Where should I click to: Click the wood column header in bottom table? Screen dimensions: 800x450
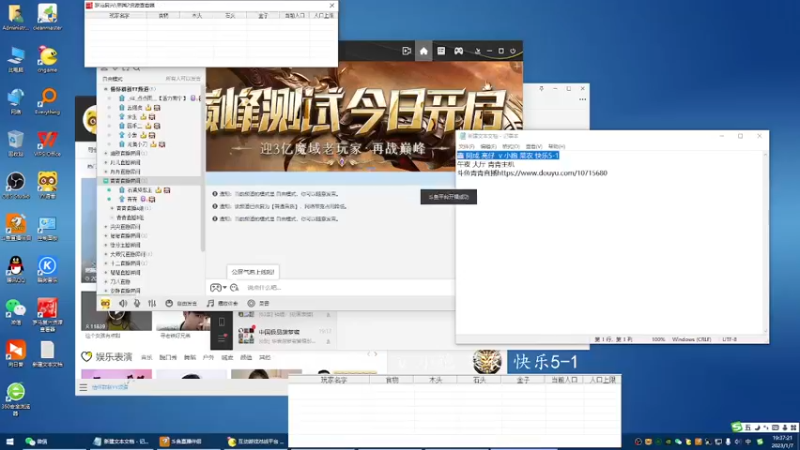pyautogui.click(x=436, y=380)
